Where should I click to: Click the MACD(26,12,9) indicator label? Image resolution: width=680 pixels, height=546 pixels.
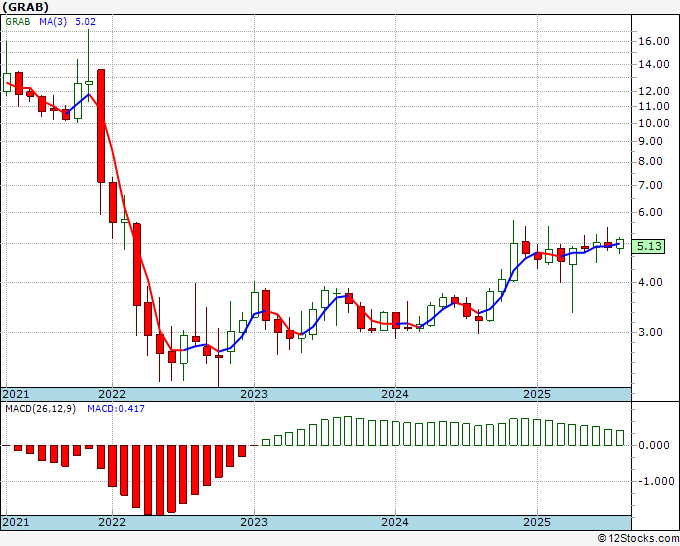[x=40, y=409]
